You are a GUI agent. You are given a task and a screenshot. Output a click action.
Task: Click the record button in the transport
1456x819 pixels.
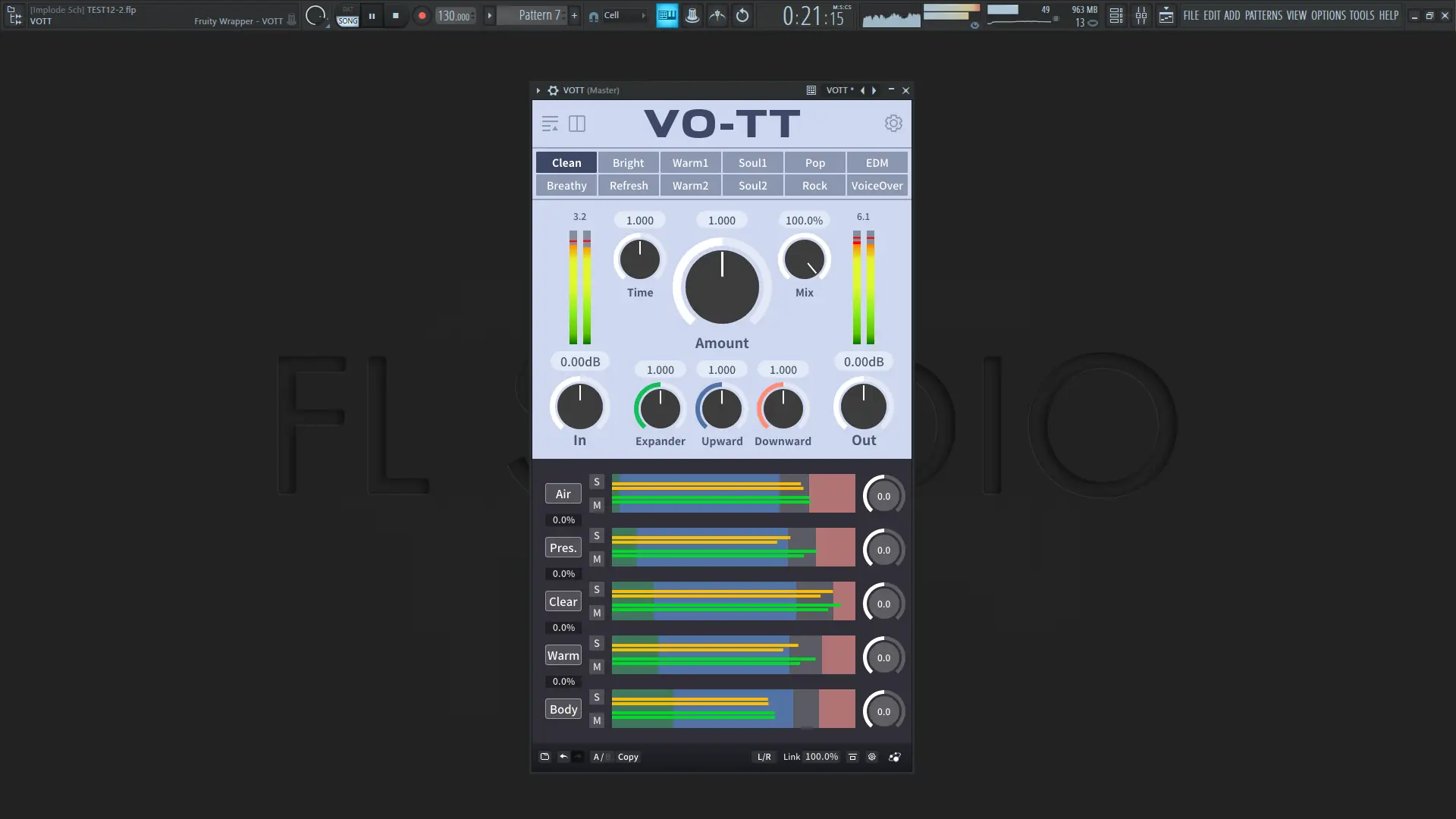click(422, 15)
